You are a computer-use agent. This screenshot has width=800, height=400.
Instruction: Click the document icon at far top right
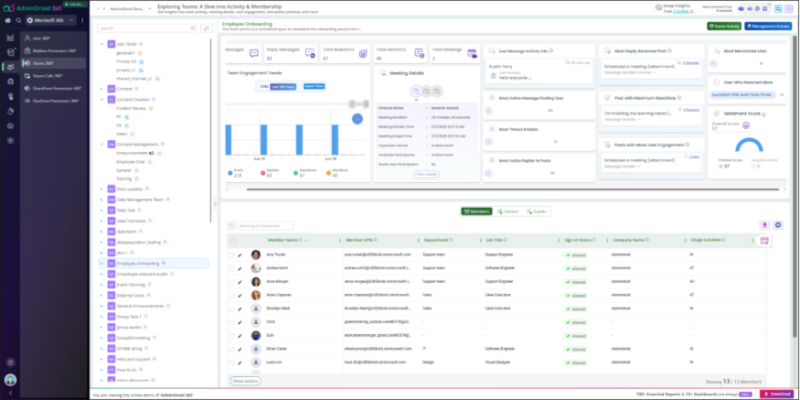(789, 9)
